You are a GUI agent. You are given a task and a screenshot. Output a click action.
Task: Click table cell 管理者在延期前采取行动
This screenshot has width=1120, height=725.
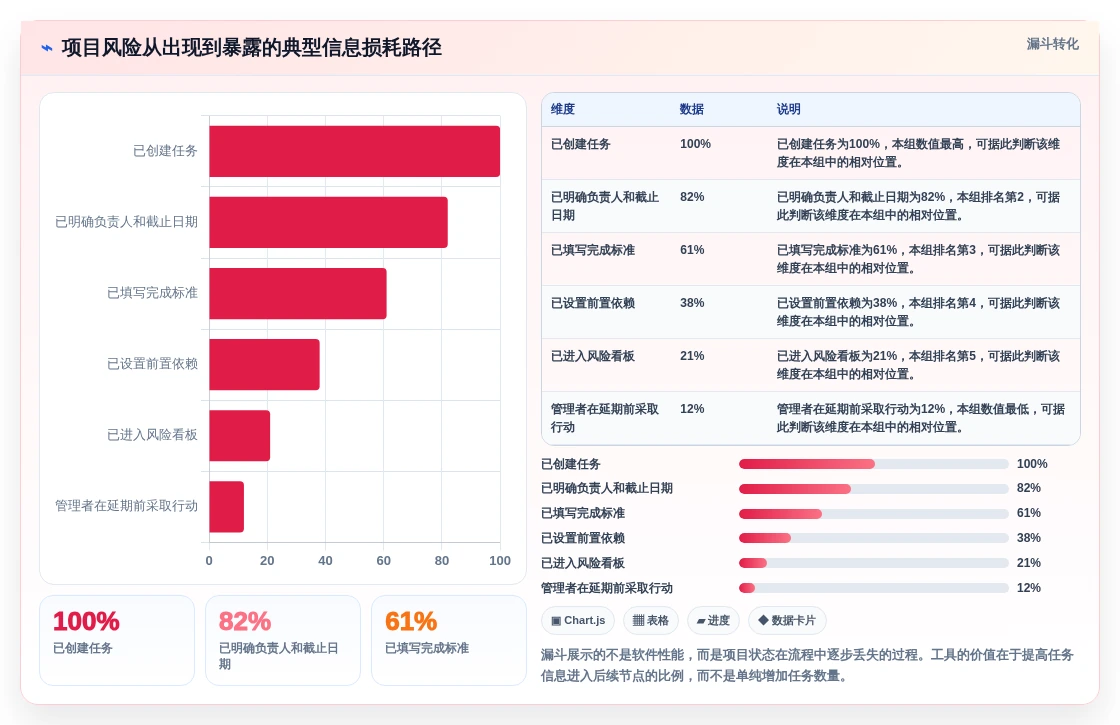click(605, 418)
